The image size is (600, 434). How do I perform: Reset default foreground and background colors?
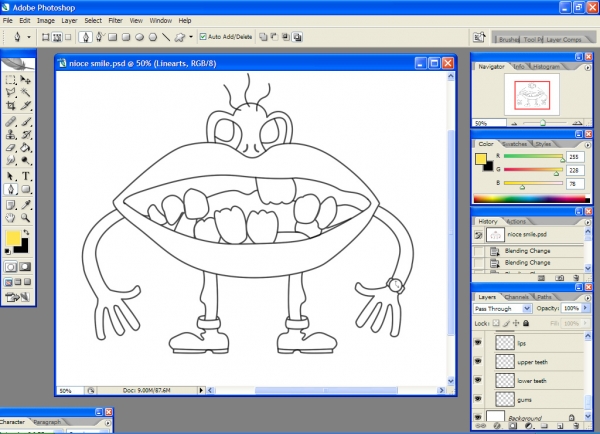(7, 251)
